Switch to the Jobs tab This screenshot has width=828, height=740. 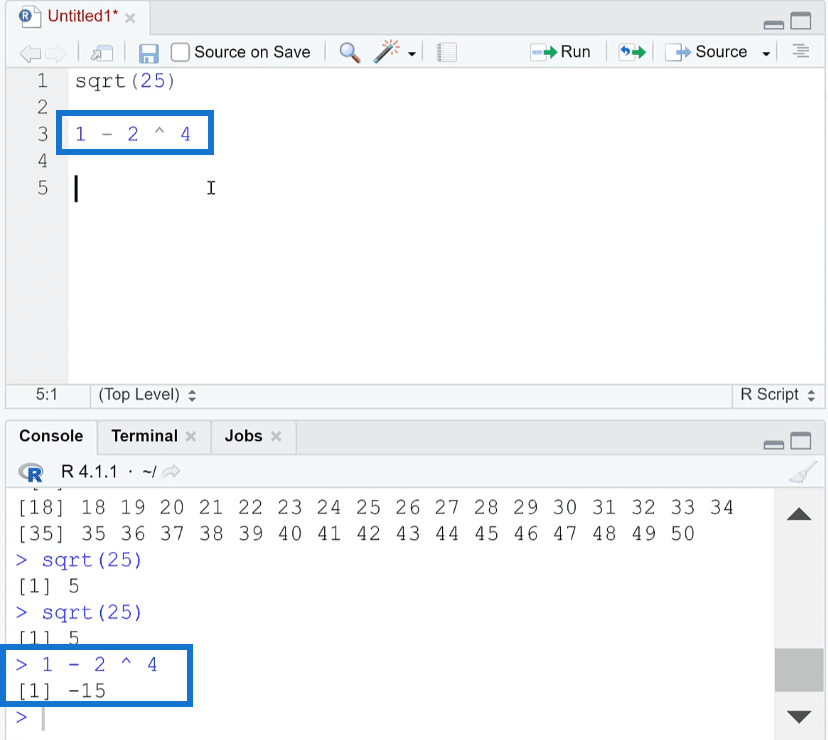(243, 436)
